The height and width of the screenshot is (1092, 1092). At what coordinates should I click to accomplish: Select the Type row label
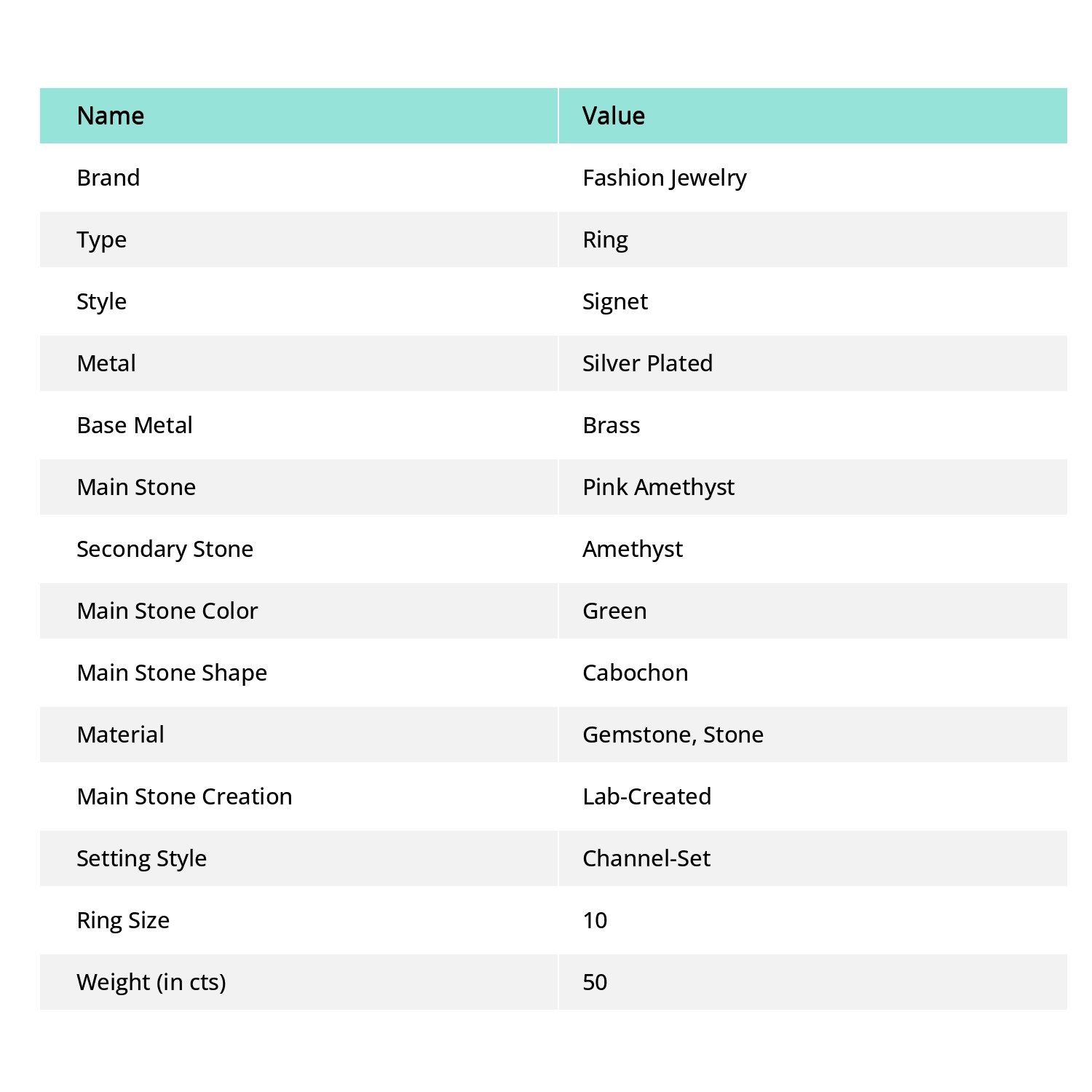[101, 240]
